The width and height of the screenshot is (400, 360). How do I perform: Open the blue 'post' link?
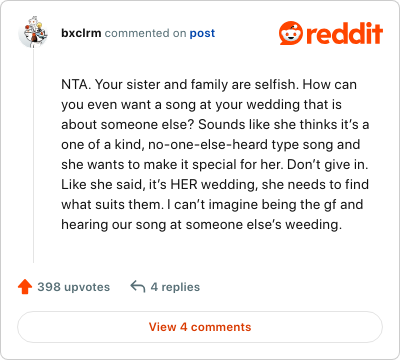pyautogui.click(x=202, y=33)
